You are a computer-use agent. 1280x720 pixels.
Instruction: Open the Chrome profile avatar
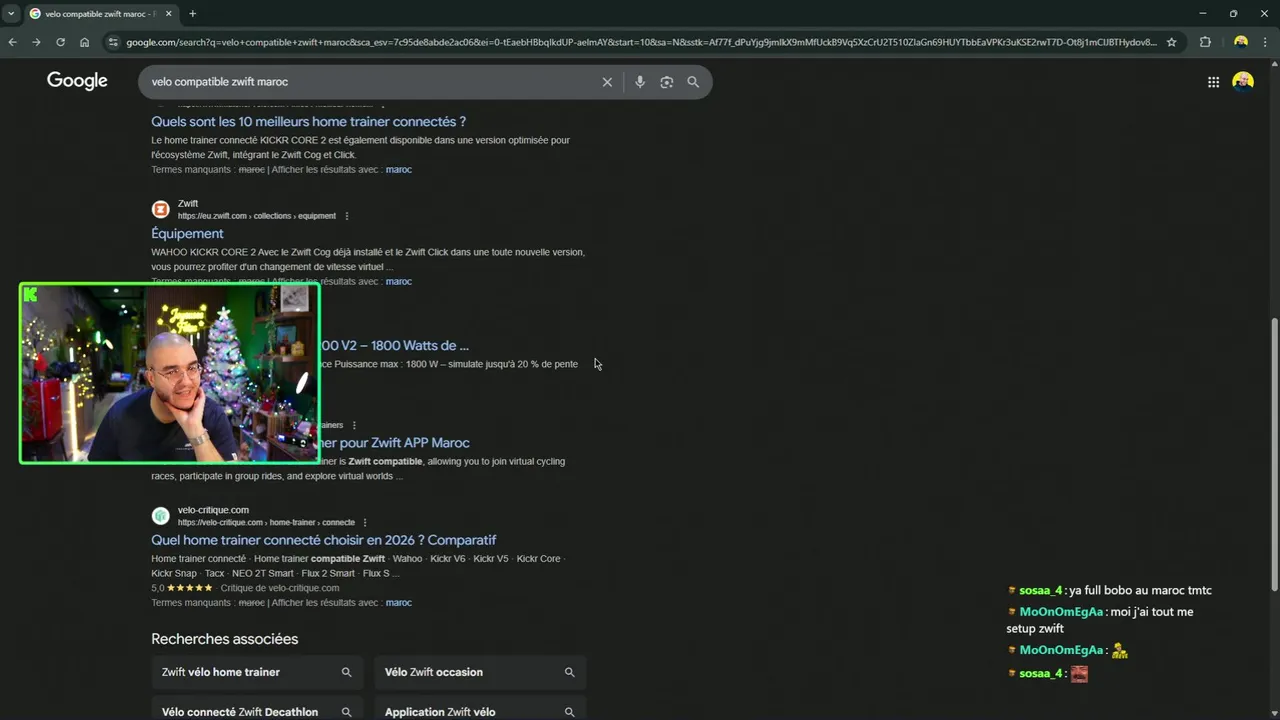(x=1241, y=42)
